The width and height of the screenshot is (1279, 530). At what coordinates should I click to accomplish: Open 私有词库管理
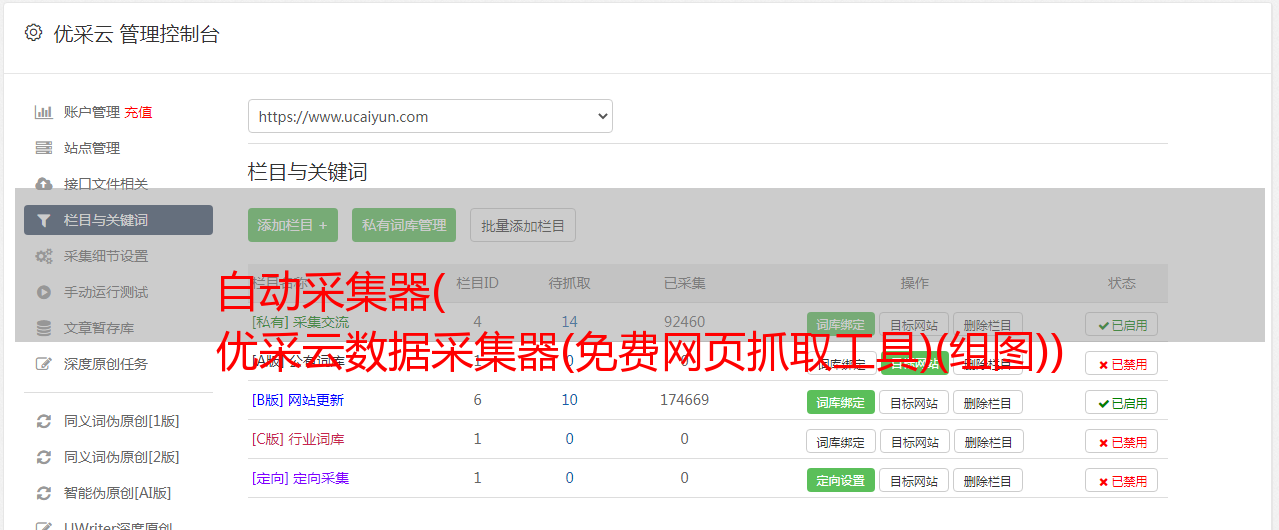[404, 225]
